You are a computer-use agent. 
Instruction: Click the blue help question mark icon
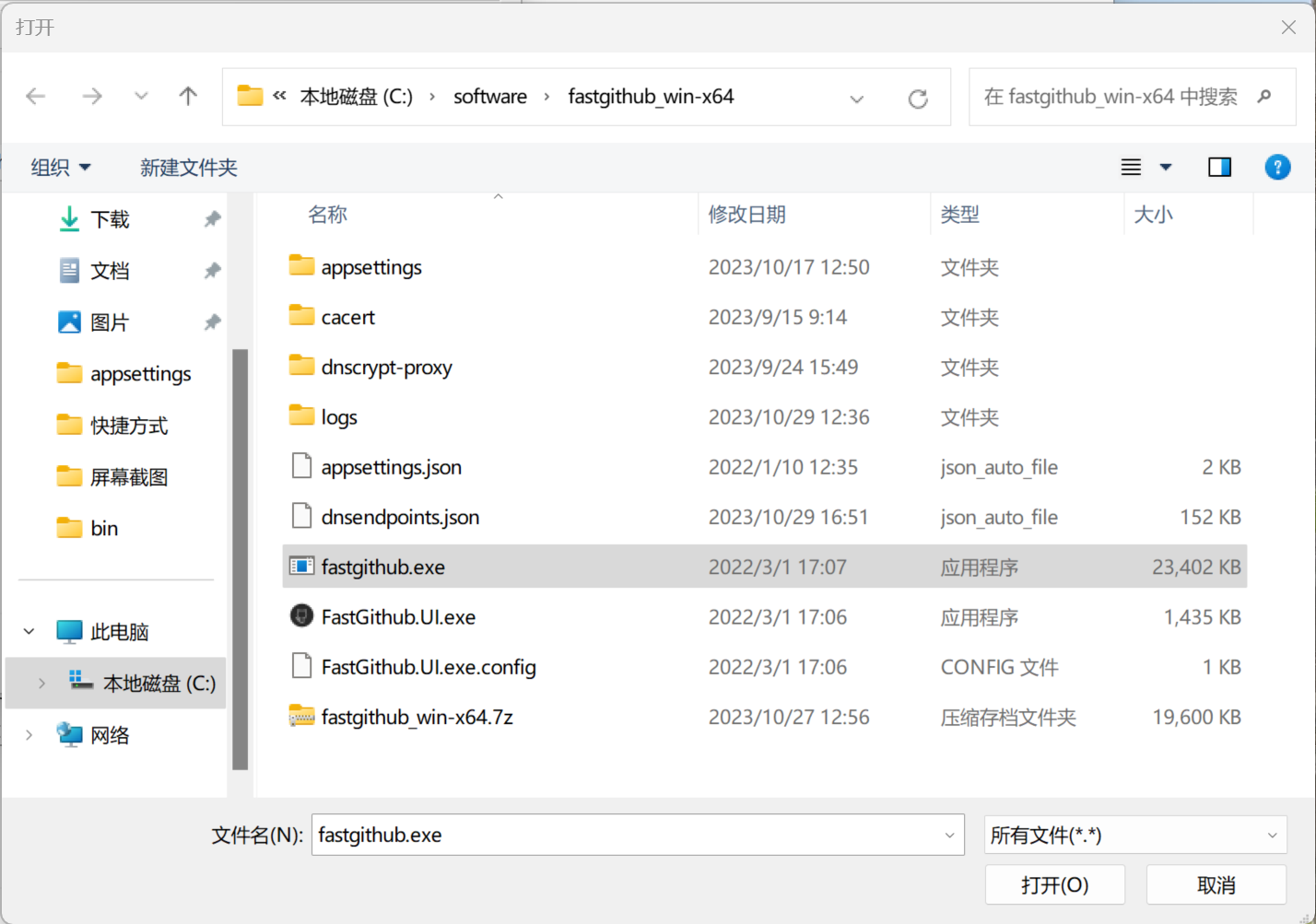point(1277,168)
